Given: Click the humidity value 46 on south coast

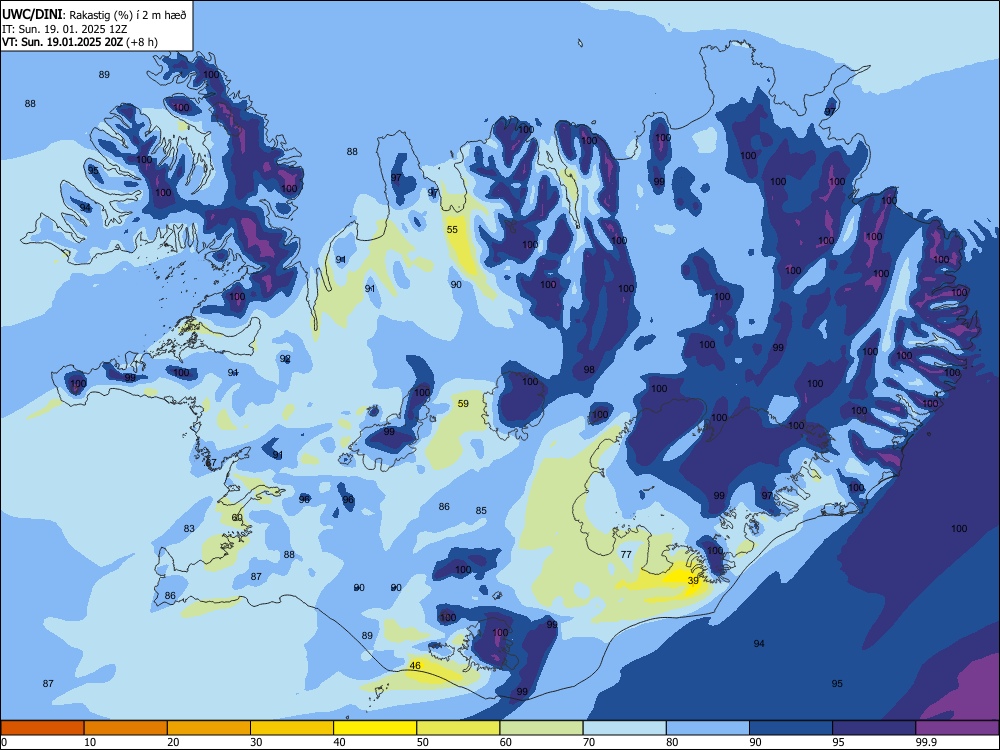Looking at the screenshot, I should pos(415,666).
